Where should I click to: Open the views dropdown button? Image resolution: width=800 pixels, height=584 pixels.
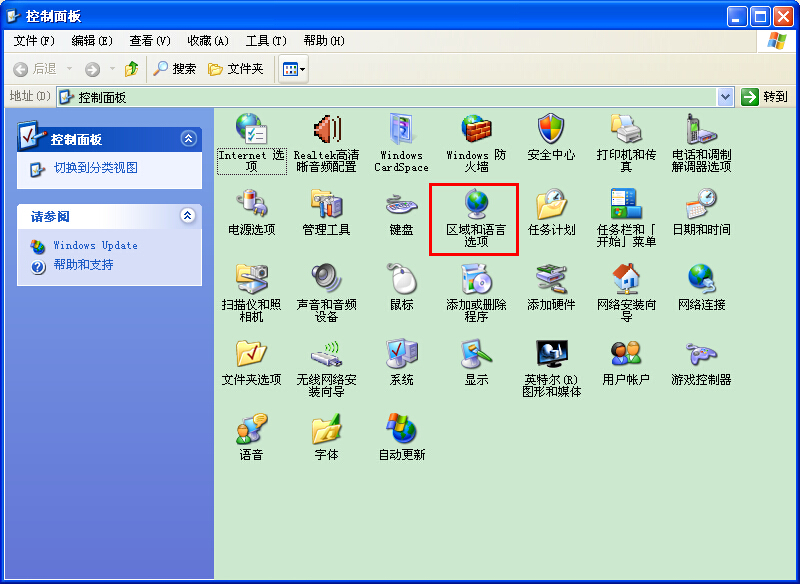coord(293,69)
